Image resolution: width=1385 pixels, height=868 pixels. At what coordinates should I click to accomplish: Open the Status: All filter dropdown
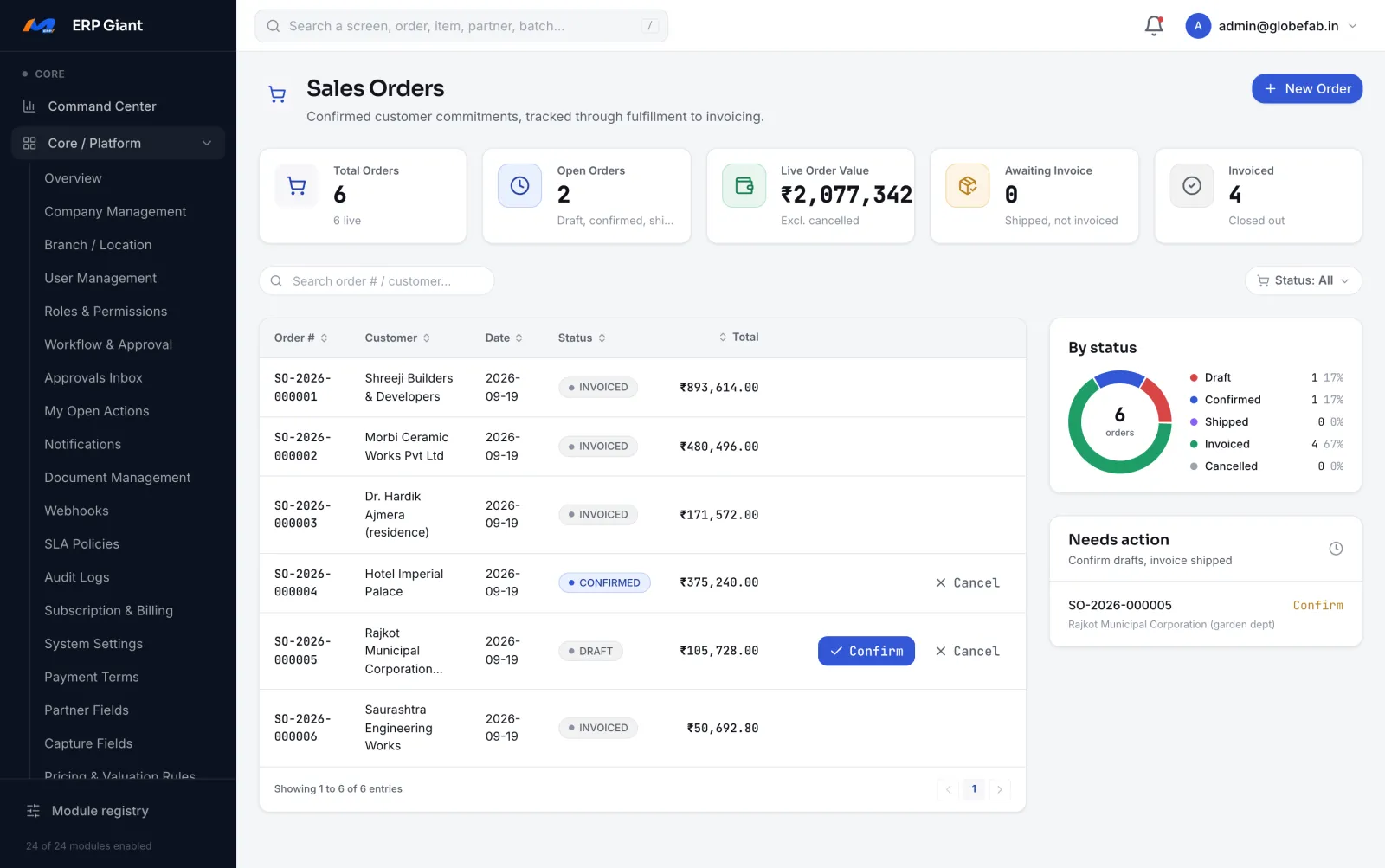coord(1303,280)
